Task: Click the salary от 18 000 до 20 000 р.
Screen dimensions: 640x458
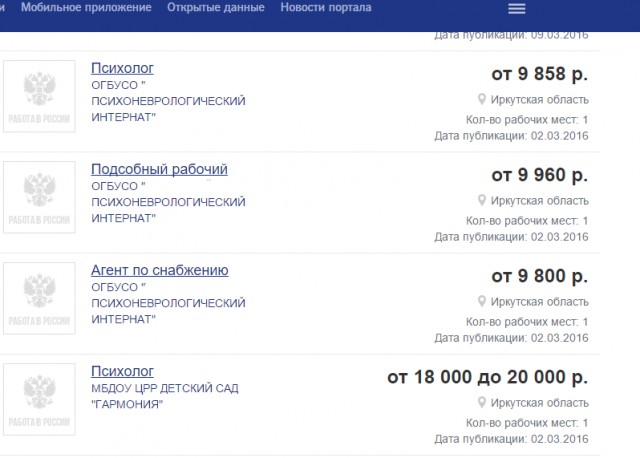Action: tap(487, 377)
